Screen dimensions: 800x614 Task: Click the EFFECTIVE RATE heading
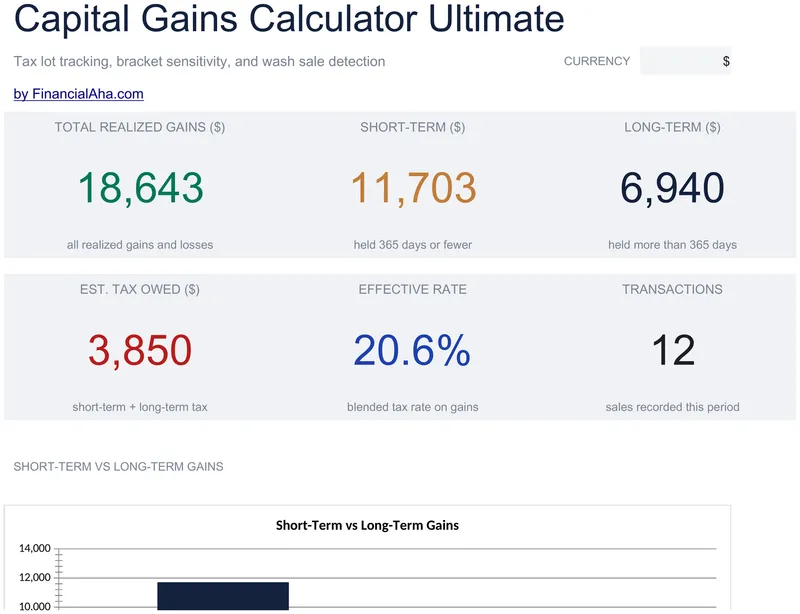(x=412, y=289)
